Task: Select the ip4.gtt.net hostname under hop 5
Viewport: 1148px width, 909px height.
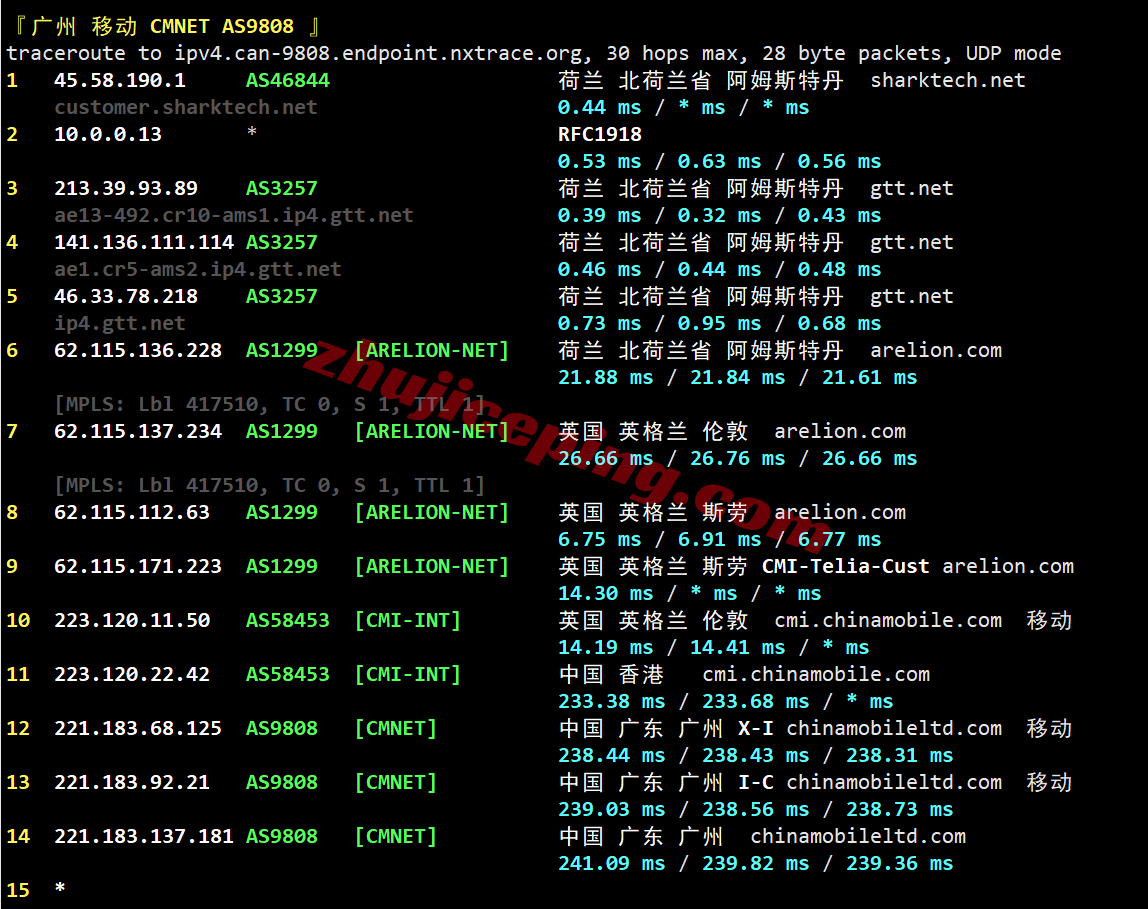Action: coord(119,324)
